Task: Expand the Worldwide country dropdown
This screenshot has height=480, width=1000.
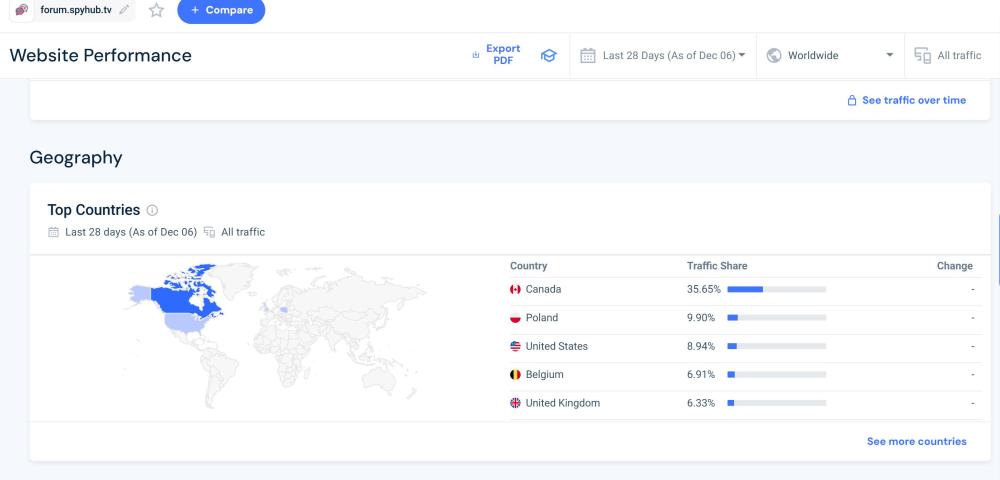Action: (x=829, y=56)
